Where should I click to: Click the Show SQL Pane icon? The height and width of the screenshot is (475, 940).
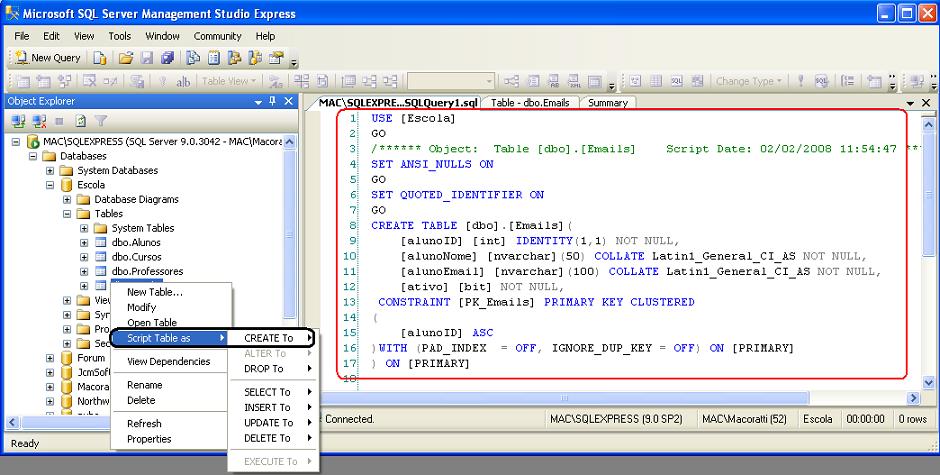click(677, 81)
